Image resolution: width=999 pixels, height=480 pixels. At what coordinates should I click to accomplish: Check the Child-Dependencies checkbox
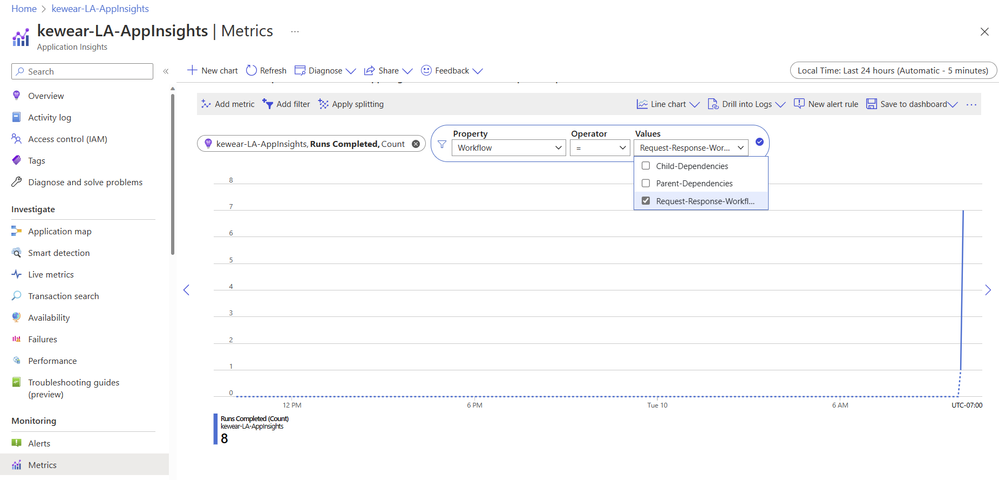coord(645,166)
